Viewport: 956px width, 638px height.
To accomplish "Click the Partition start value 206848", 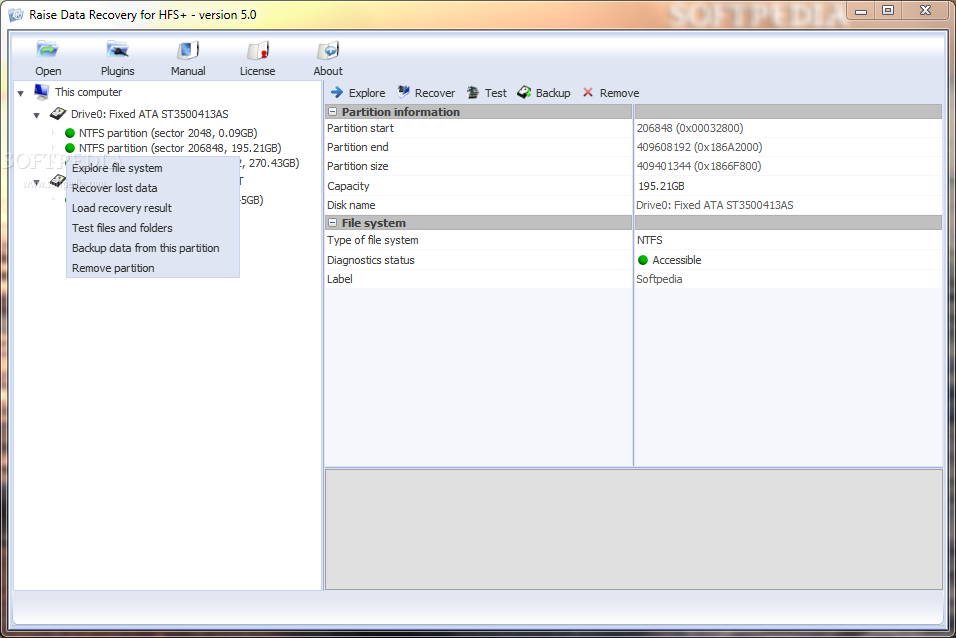I will pos(690,128).
